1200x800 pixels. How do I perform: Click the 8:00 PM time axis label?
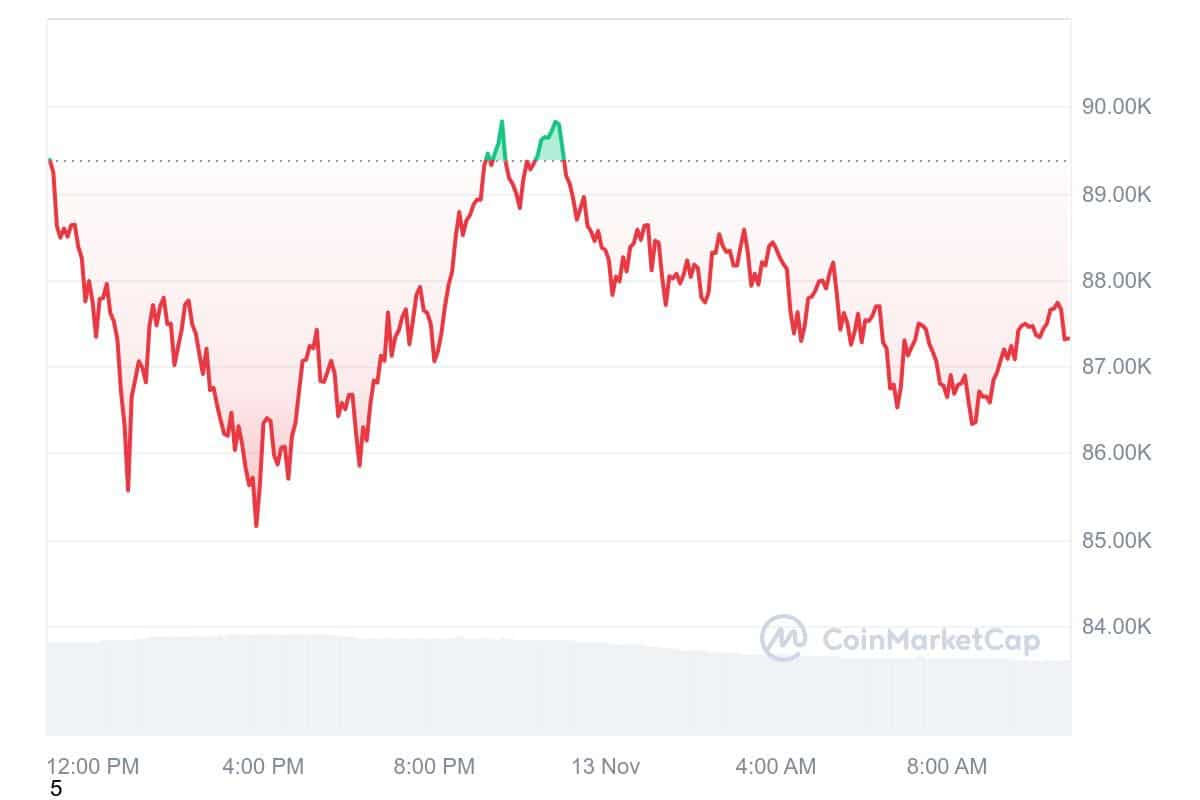tap(433, 767)
